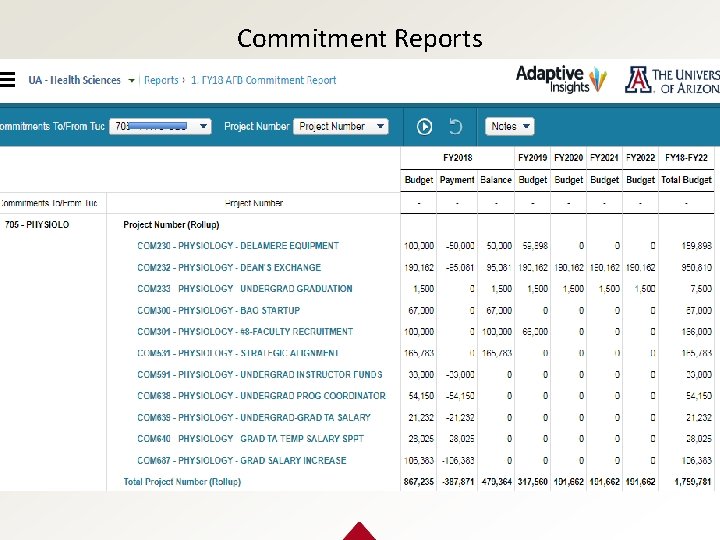Click the -54,150 Prog Coordinator payment cell
The height and width of the screenshot is (540, 720).
(x=460, y=395)
